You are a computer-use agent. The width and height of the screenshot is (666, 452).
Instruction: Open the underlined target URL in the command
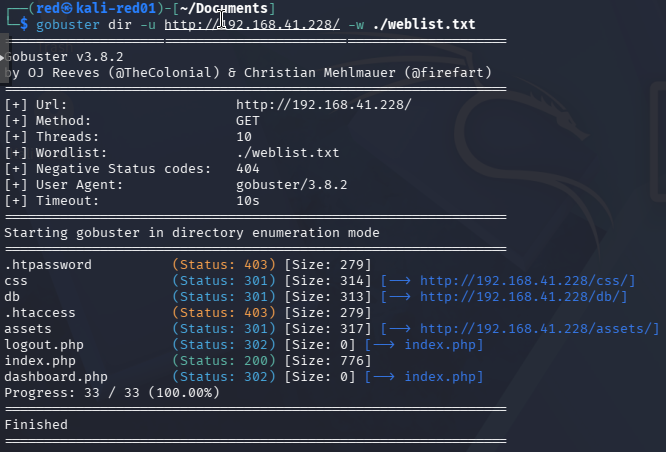[x=252, y=25]
